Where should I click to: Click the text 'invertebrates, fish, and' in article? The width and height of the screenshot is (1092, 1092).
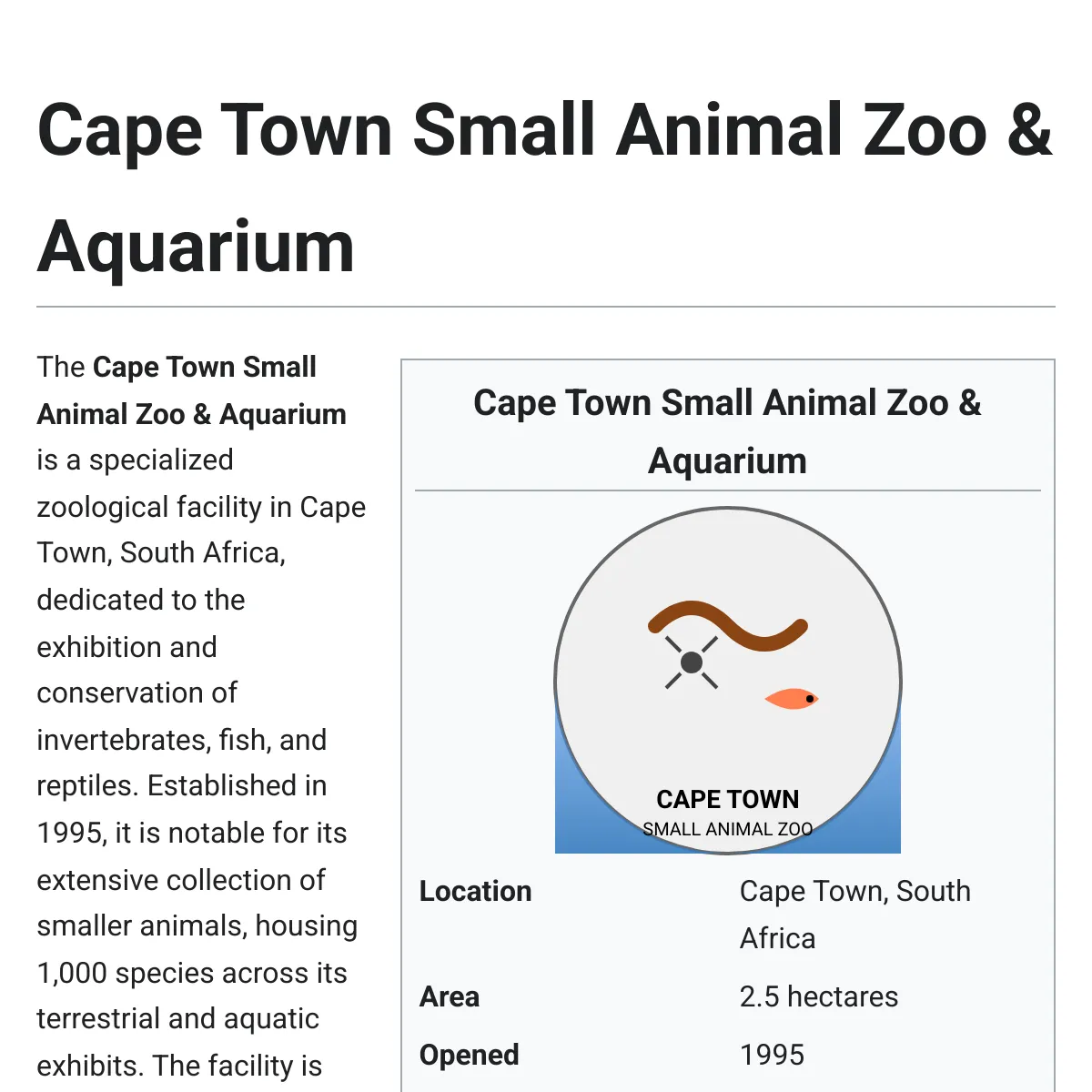click(182, 740)
